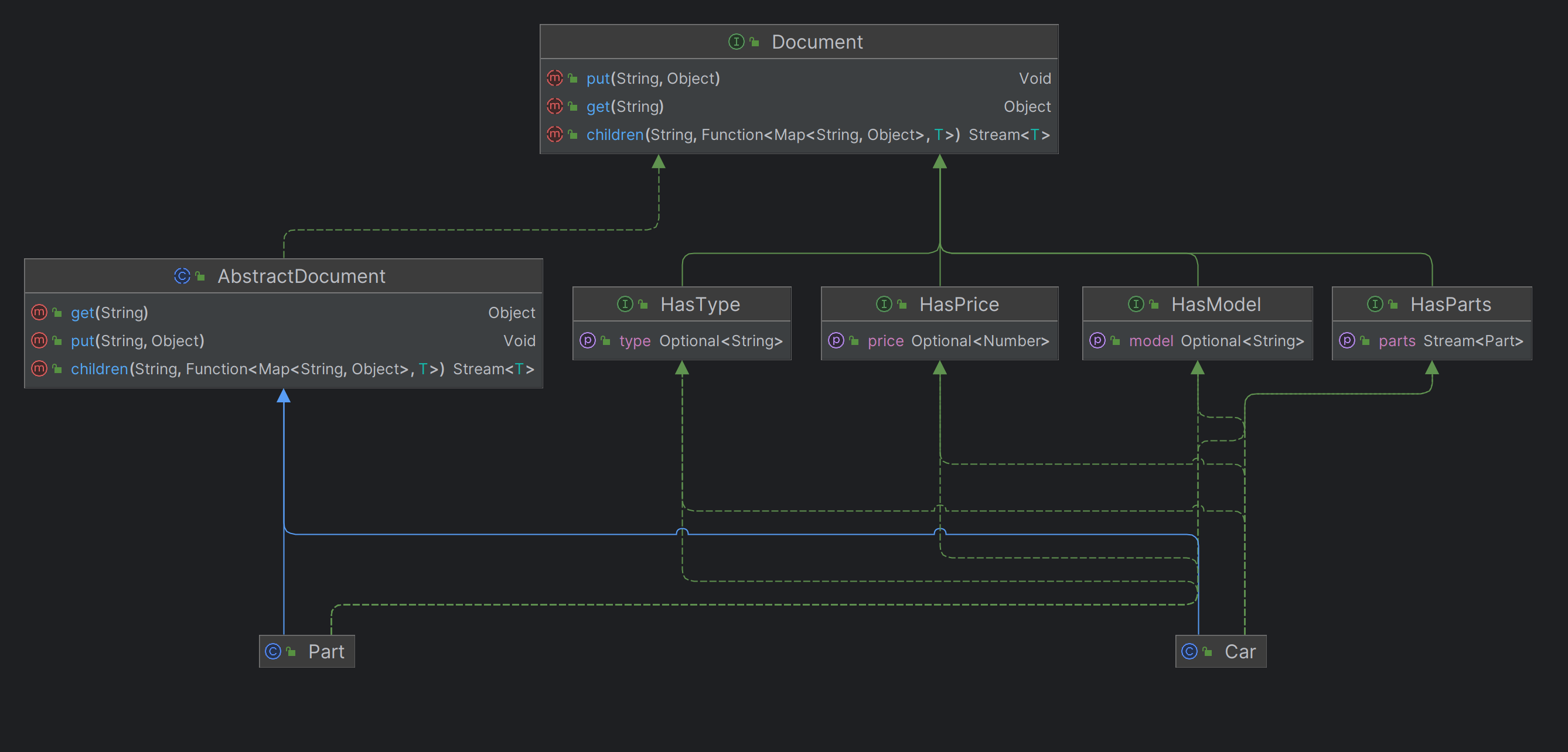
Task: Click the interface icon on HasModel node
Action: [1135, 304]
